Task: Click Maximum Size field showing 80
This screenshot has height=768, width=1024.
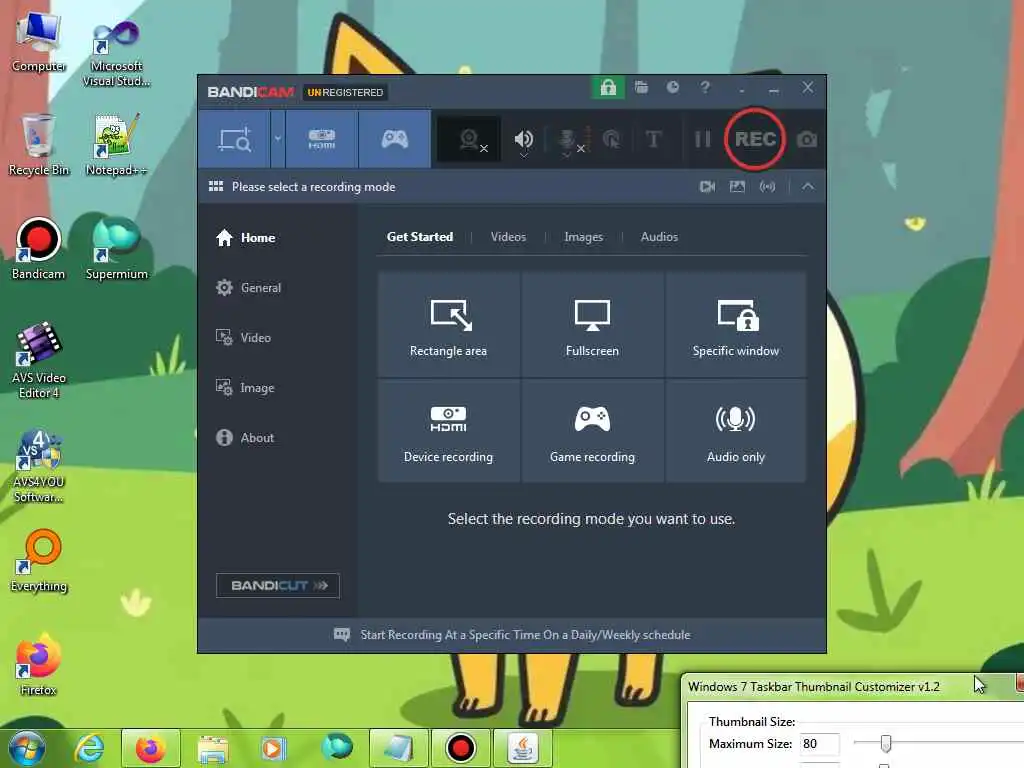Action: pyautogui.click(x=819, y=744)
